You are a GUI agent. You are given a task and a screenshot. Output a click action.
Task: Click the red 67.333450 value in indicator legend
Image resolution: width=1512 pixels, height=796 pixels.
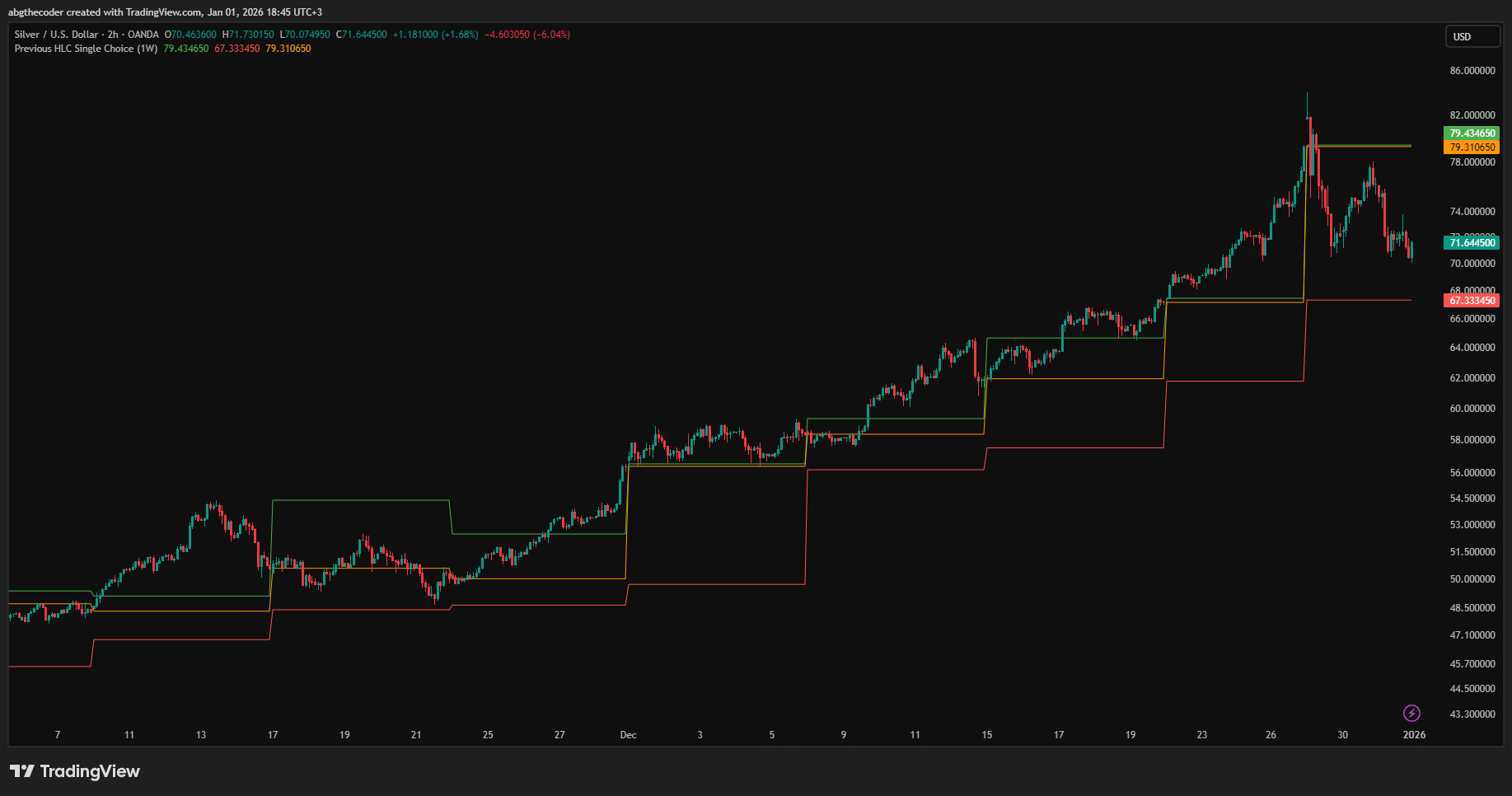pos(237,49)
